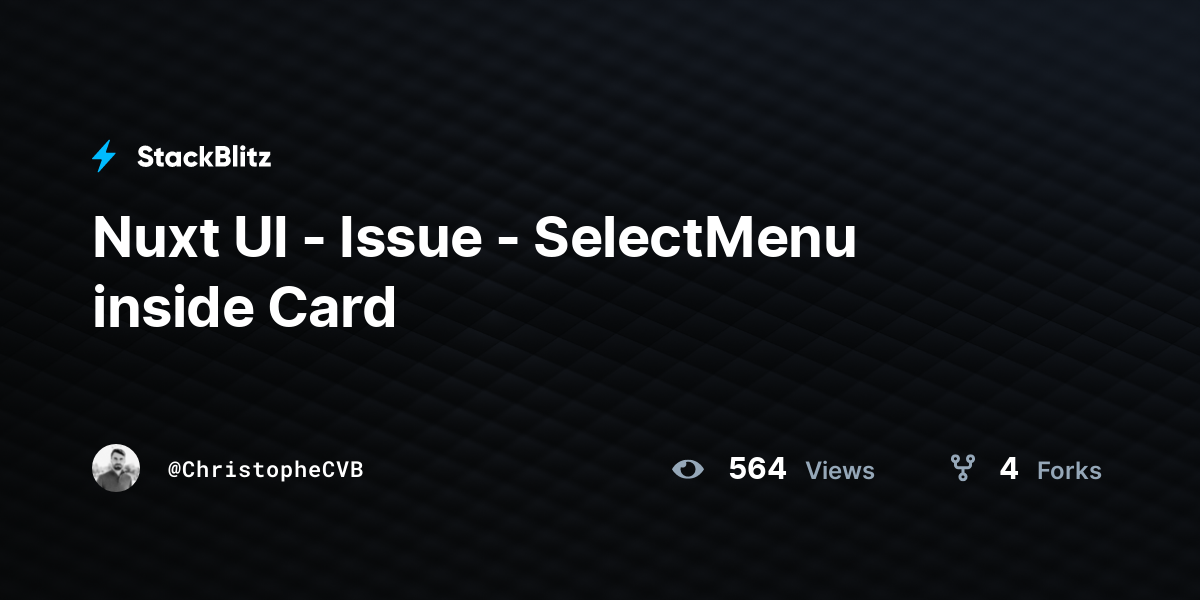Click the "Views" label
The height and width of the screenshot is (600, 1200).
pyautogui.click(x=840, y=470)
